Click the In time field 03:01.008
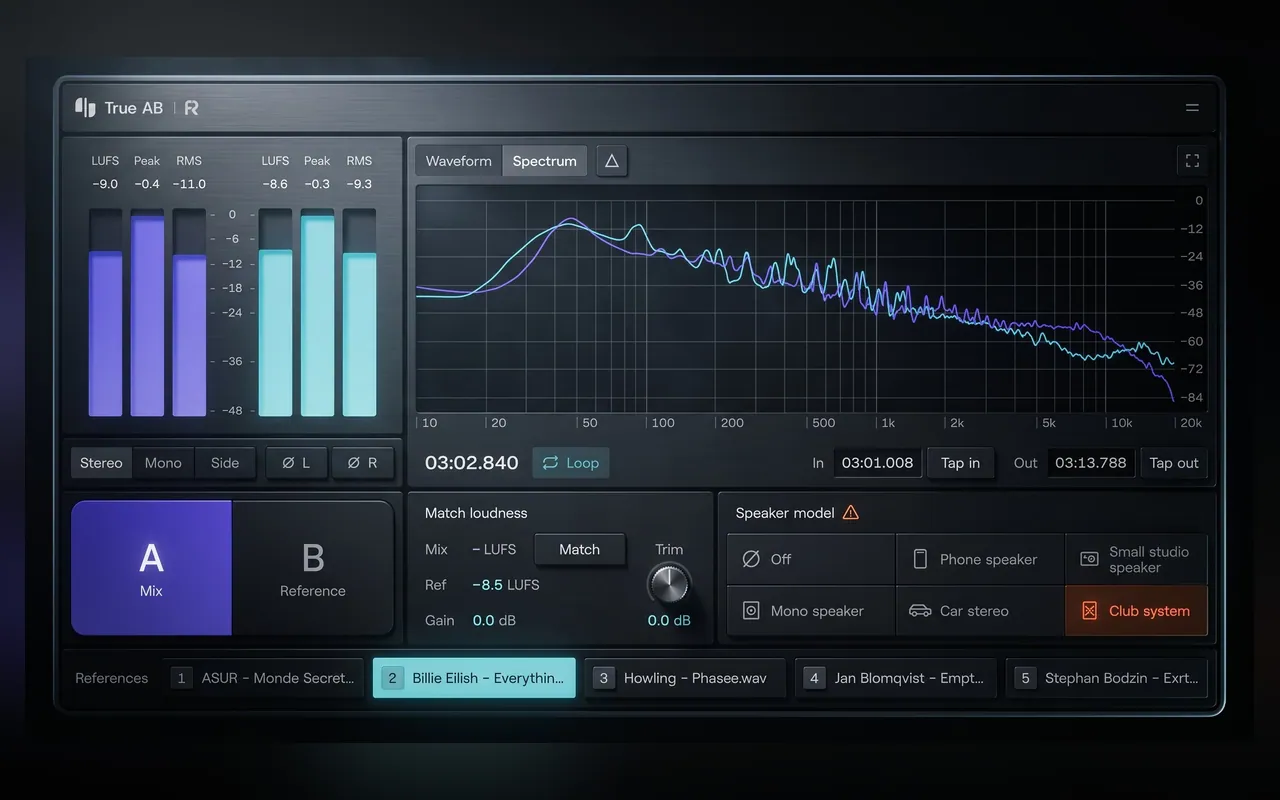Screen dimensions: 1280x800 pos(878,463)
